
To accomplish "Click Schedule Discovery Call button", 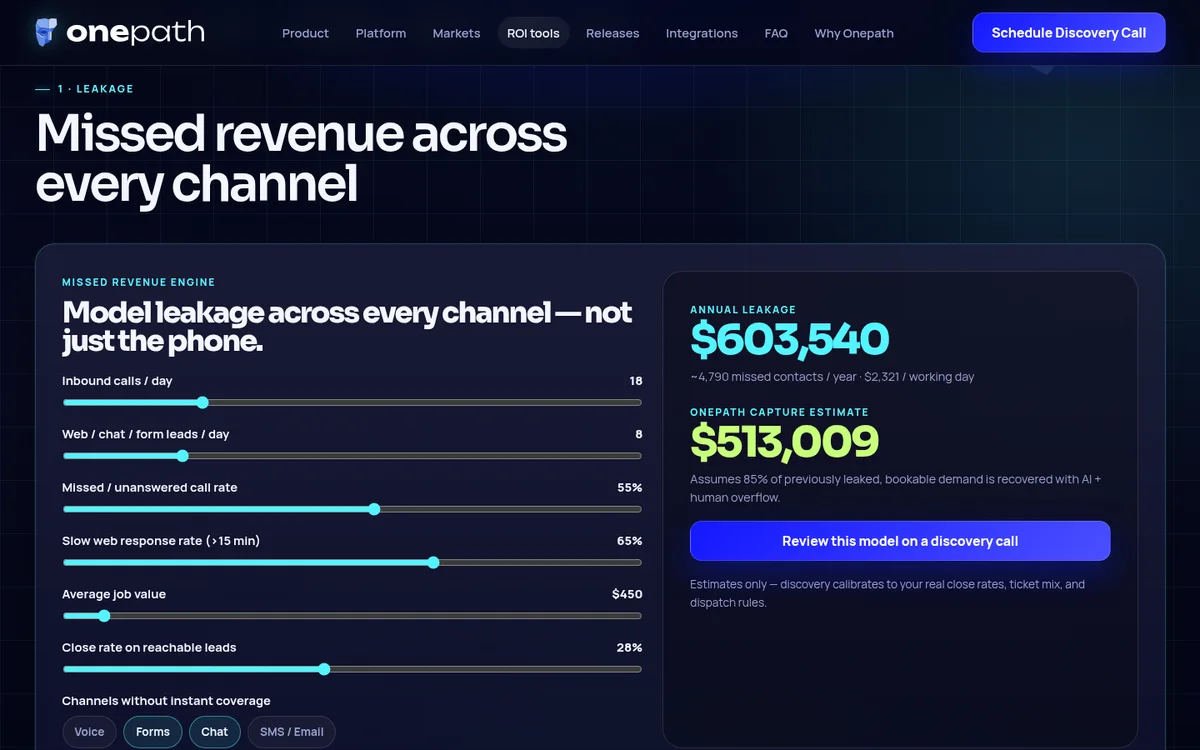I will pos(1069,33).
